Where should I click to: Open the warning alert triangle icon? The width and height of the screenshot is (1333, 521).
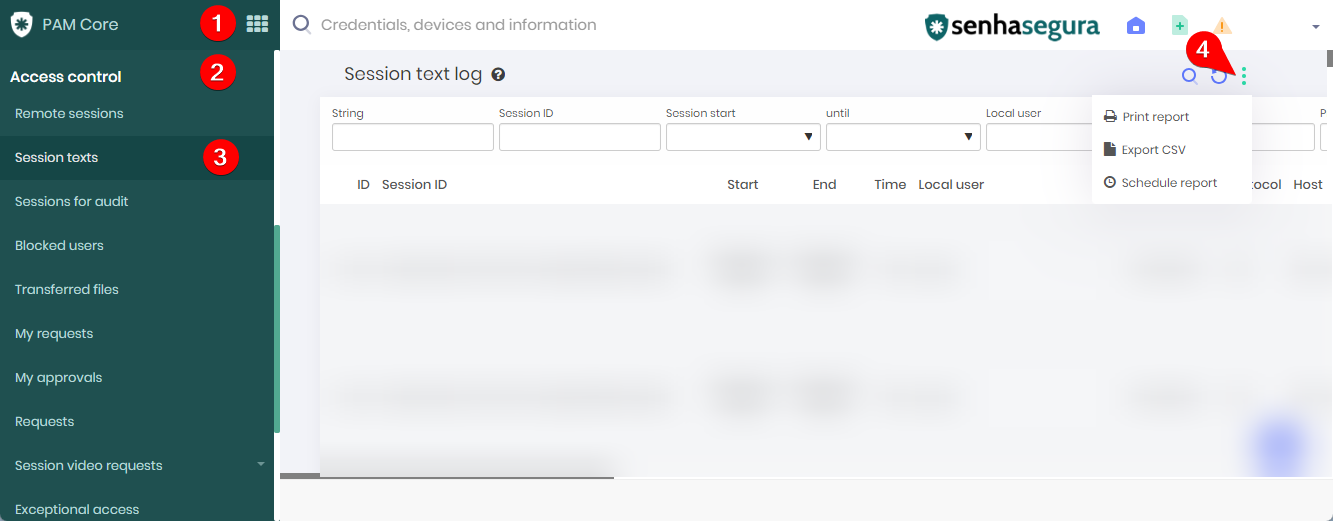pyautogui.click(x=1222, y=26)
